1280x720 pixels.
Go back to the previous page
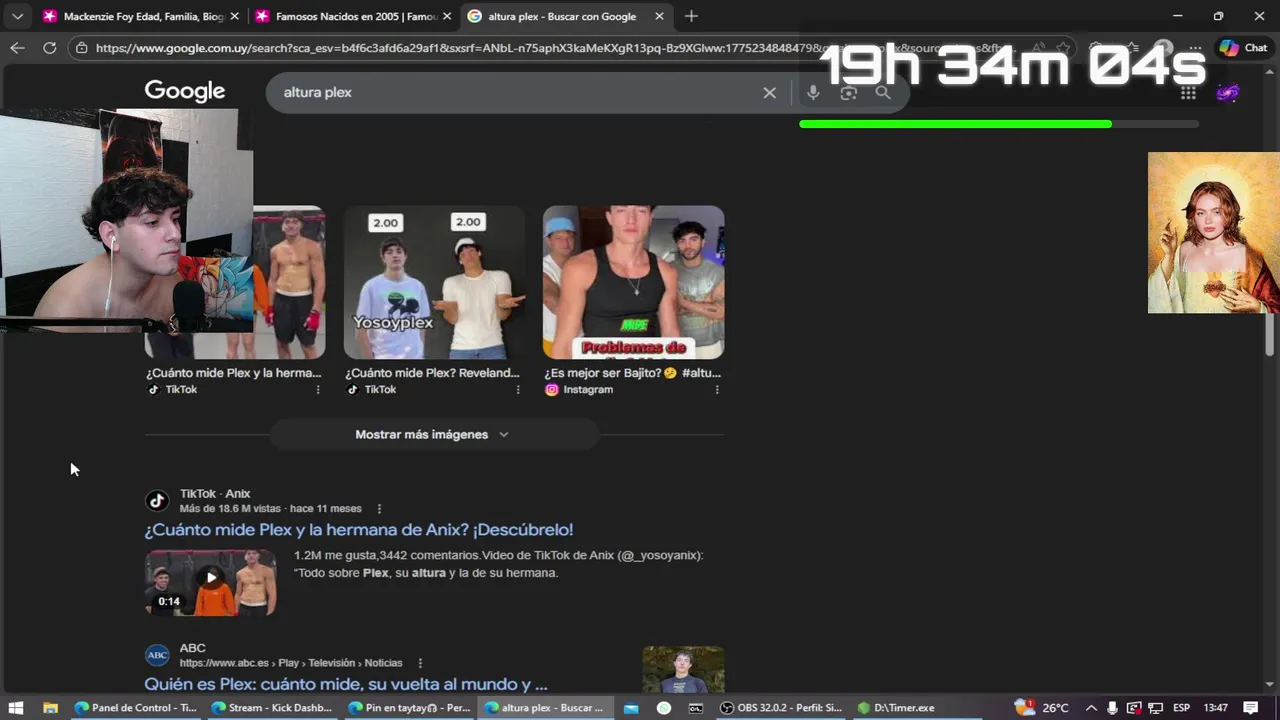tap(17, 47)
